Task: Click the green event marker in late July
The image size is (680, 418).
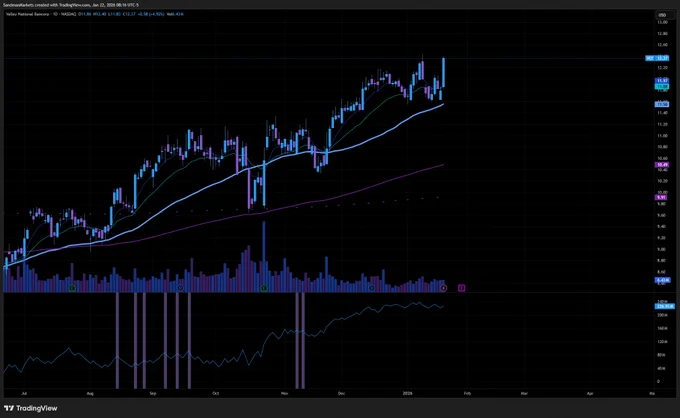Action: (72, 288)
